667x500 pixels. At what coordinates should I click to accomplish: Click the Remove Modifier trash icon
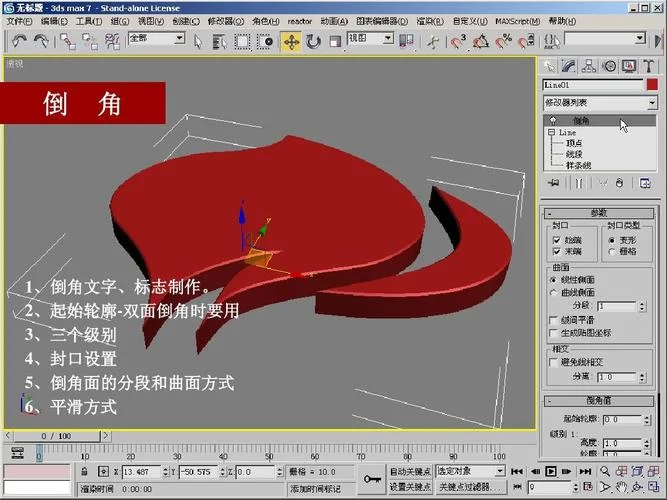(619, 183)
